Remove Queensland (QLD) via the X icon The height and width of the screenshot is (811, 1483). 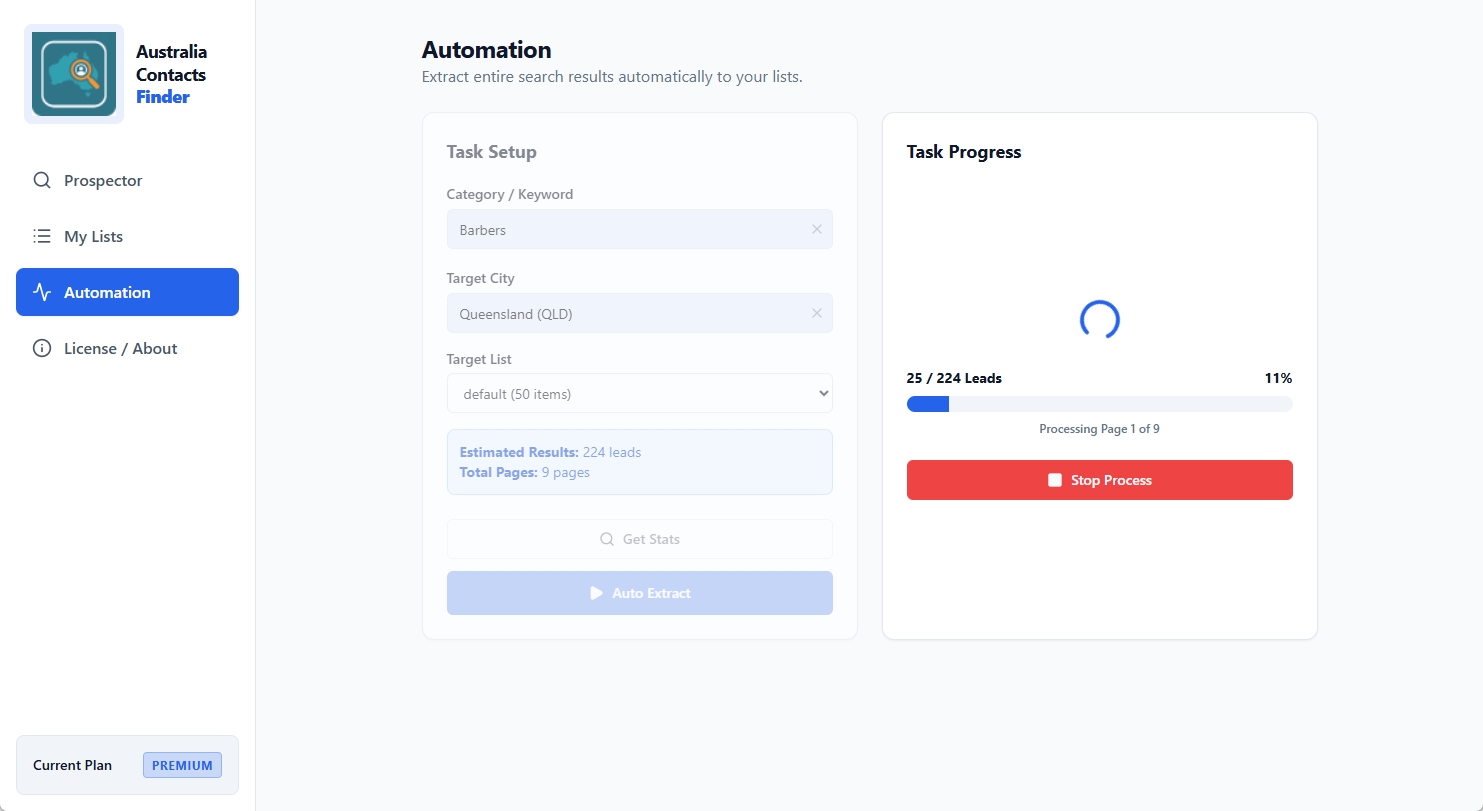coord(816,313)
